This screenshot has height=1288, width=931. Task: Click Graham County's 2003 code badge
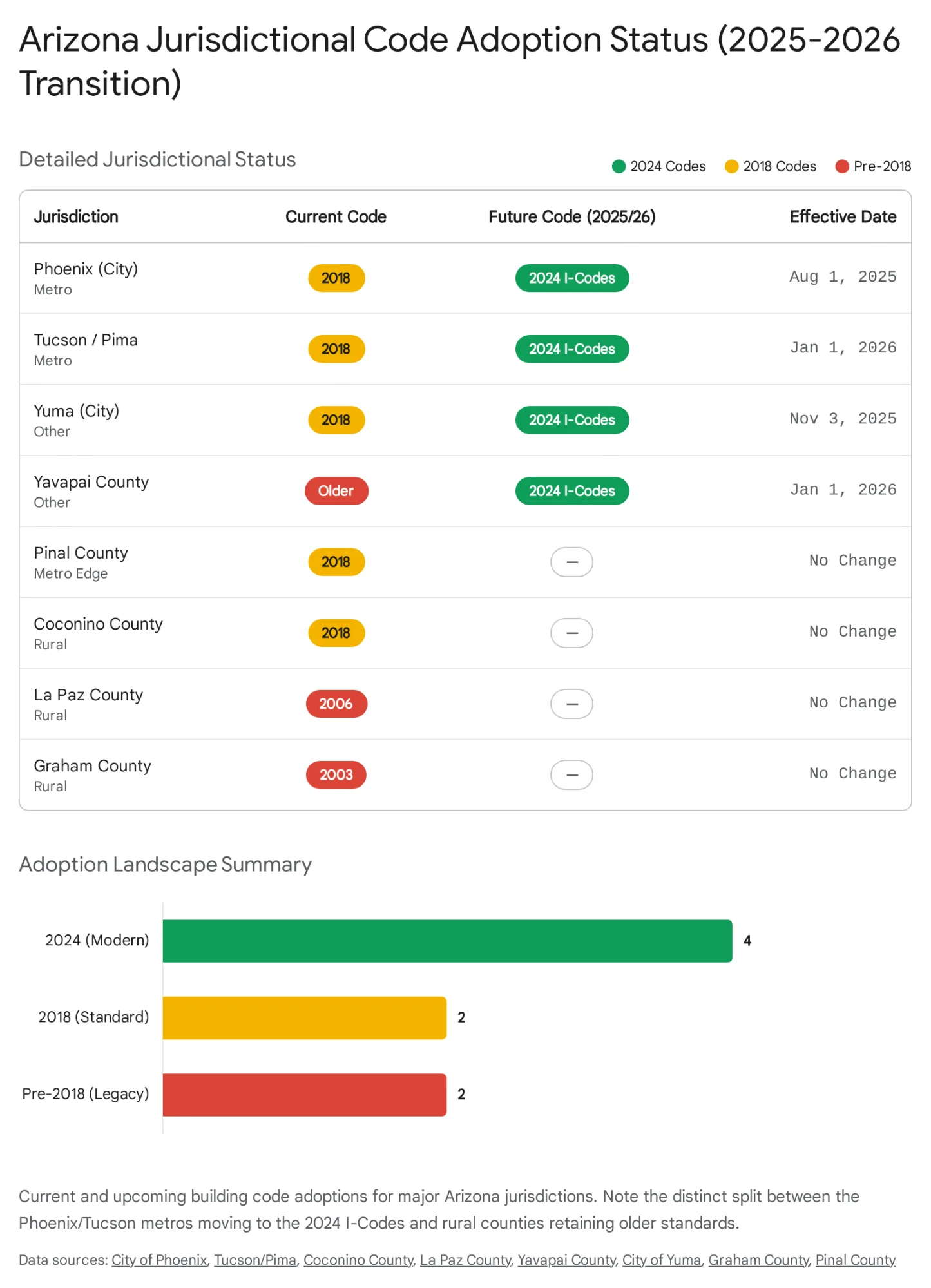(x=336, y=774)
